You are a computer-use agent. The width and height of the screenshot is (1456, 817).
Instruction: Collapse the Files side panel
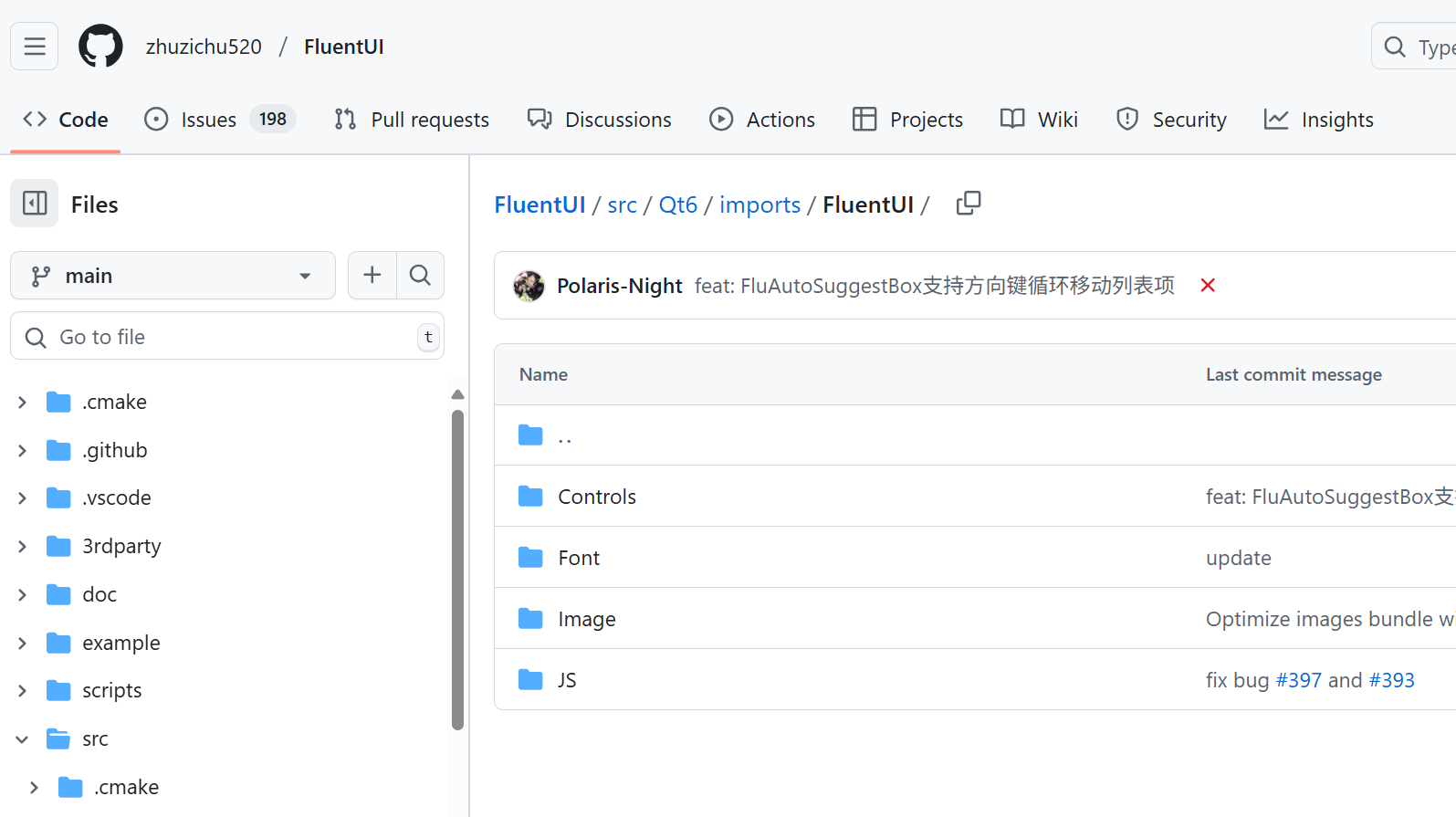pyautogui.click(x=35, y=204)
